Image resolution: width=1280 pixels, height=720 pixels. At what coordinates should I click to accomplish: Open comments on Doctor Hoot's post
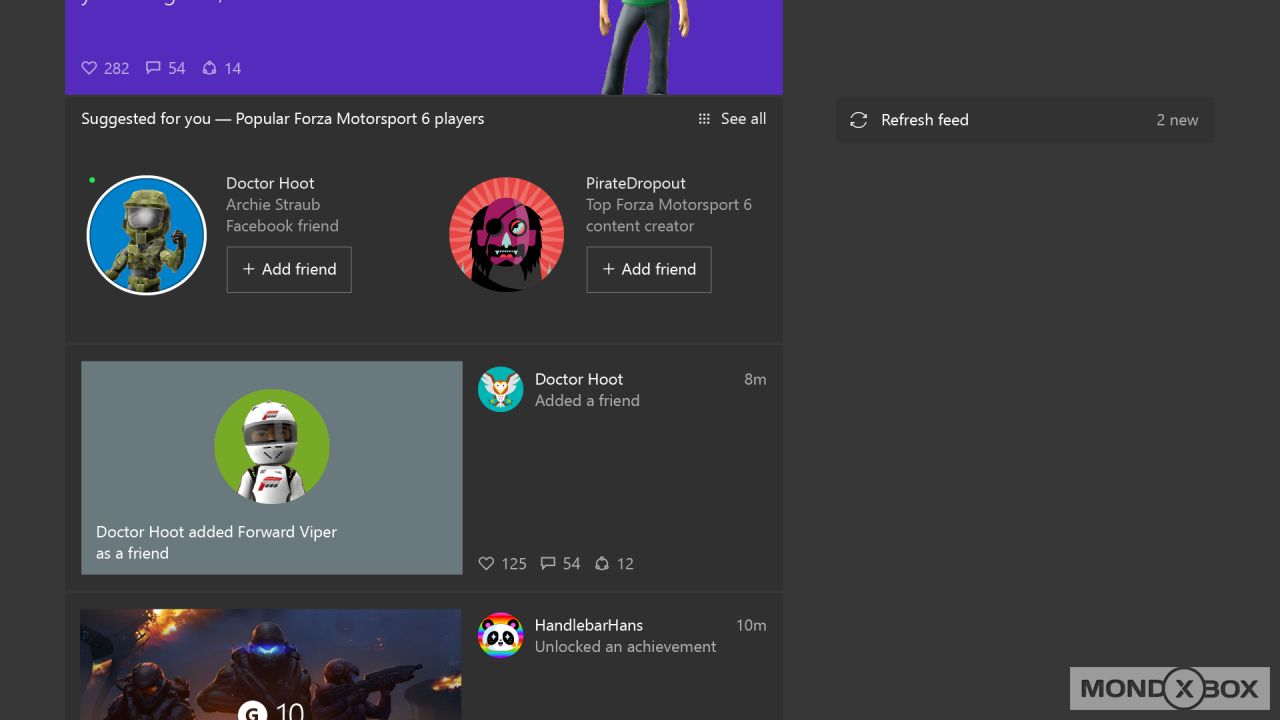coord(546,563)
